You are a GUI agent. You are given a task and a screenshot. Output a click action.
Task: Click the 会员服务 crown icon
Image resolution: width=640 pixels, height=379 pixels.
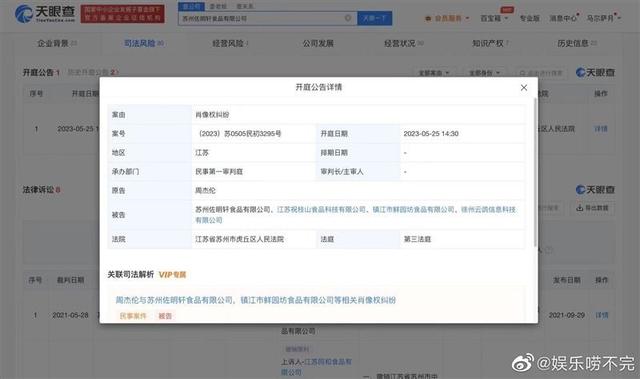428,19
